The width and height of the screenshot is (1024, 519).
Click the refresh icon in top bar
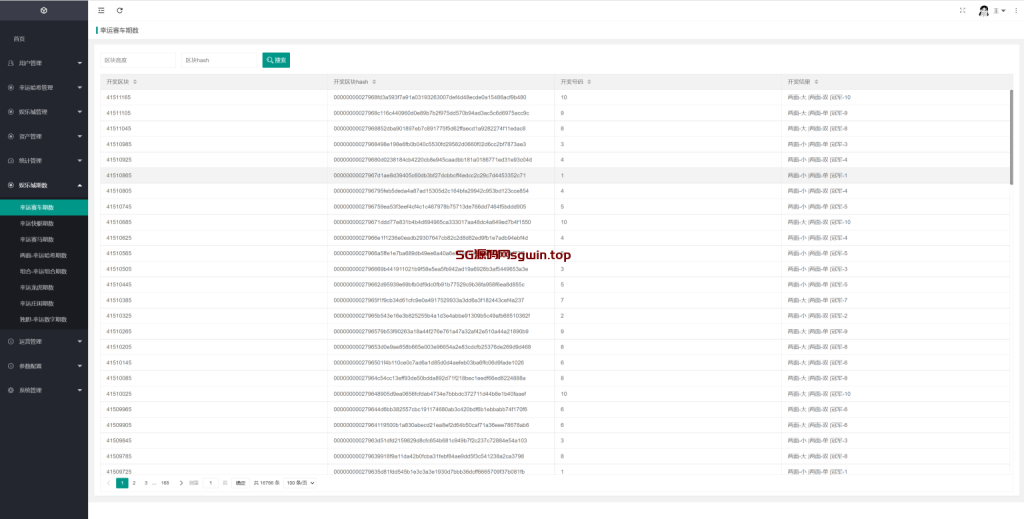[x=120, y=10]
